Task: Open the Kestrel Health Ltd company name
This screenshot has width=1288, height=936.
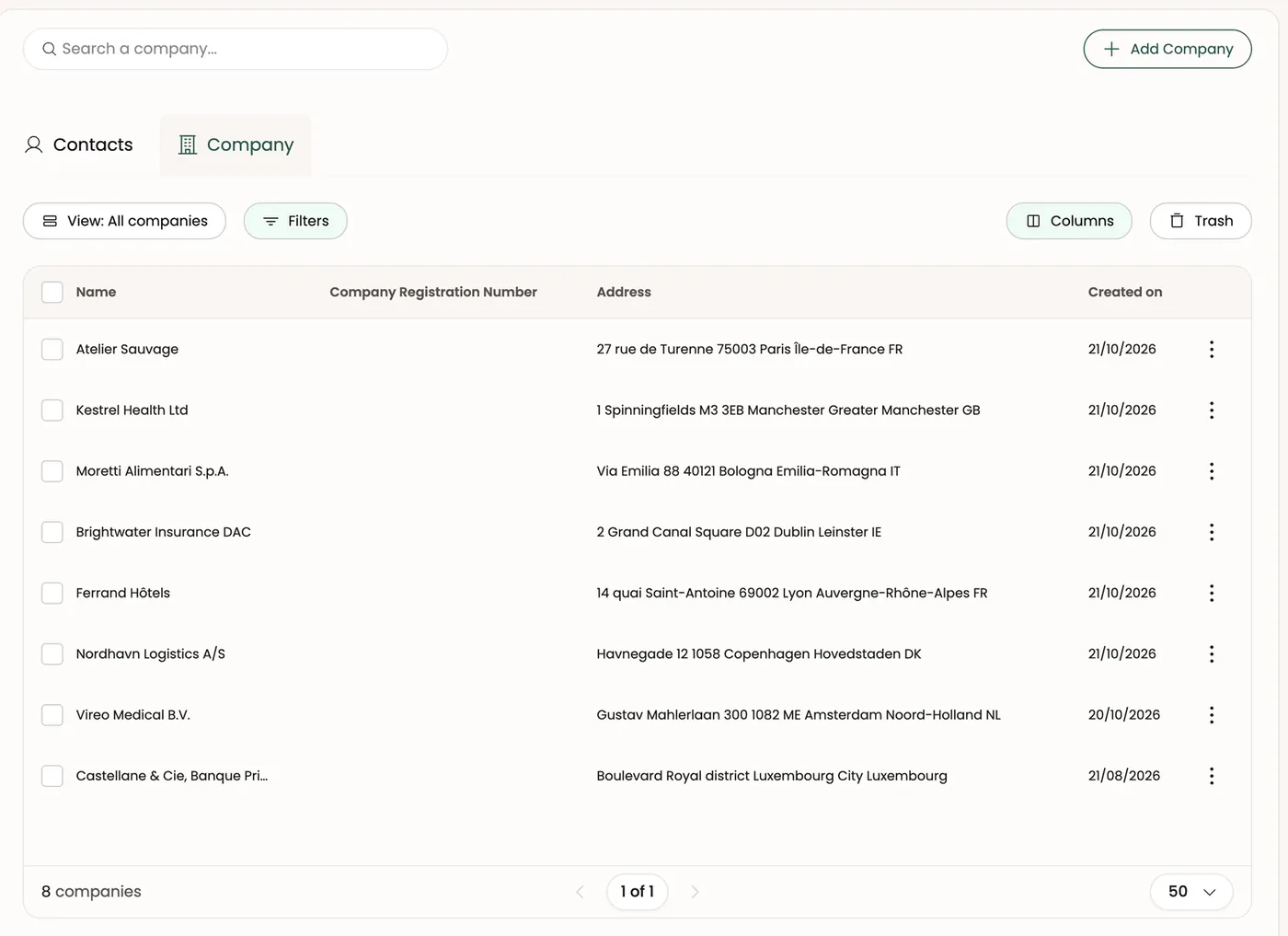Action: tap(132, 410)
